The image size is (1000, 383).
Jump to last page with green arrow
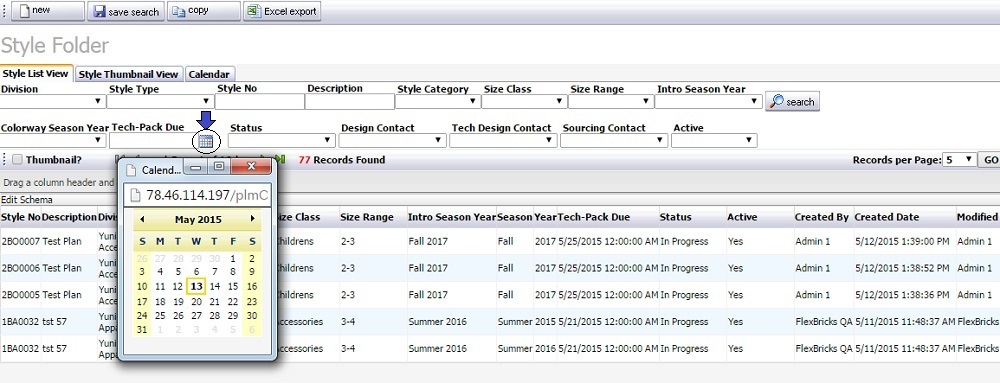pyautogui.click(x=281, y=159)
